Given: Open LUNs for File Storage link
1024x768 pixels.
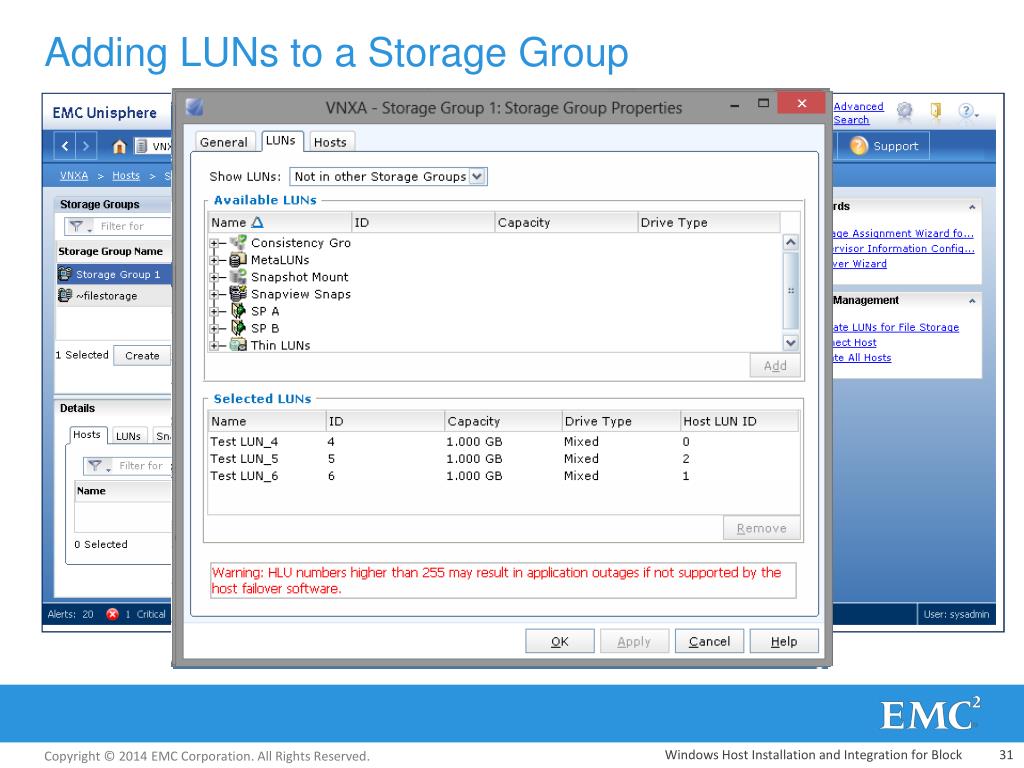Looking at the screenshot, I should (896, 327).
